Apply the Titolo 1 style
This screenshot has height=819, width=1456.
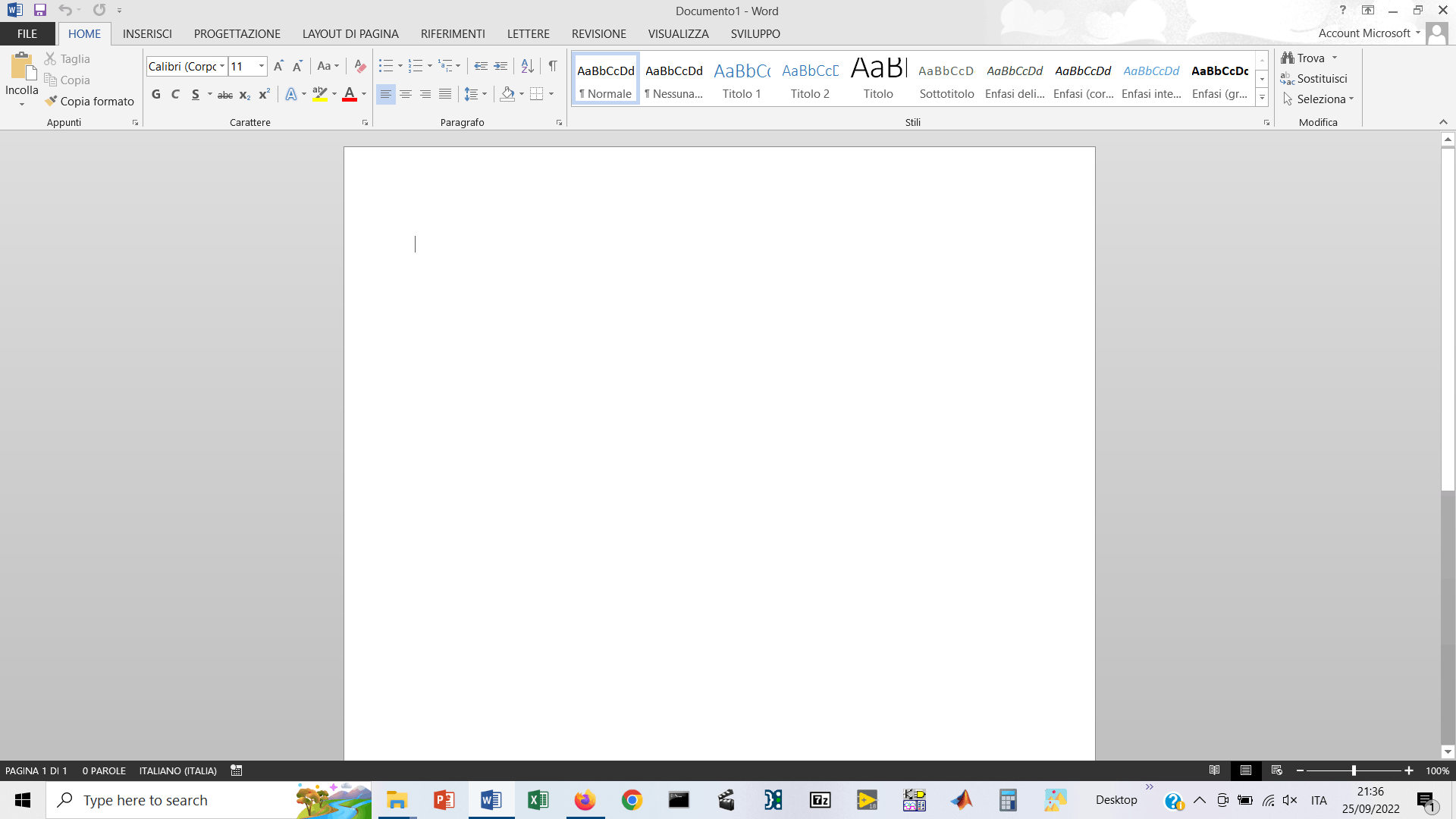(x=742, y=80)
